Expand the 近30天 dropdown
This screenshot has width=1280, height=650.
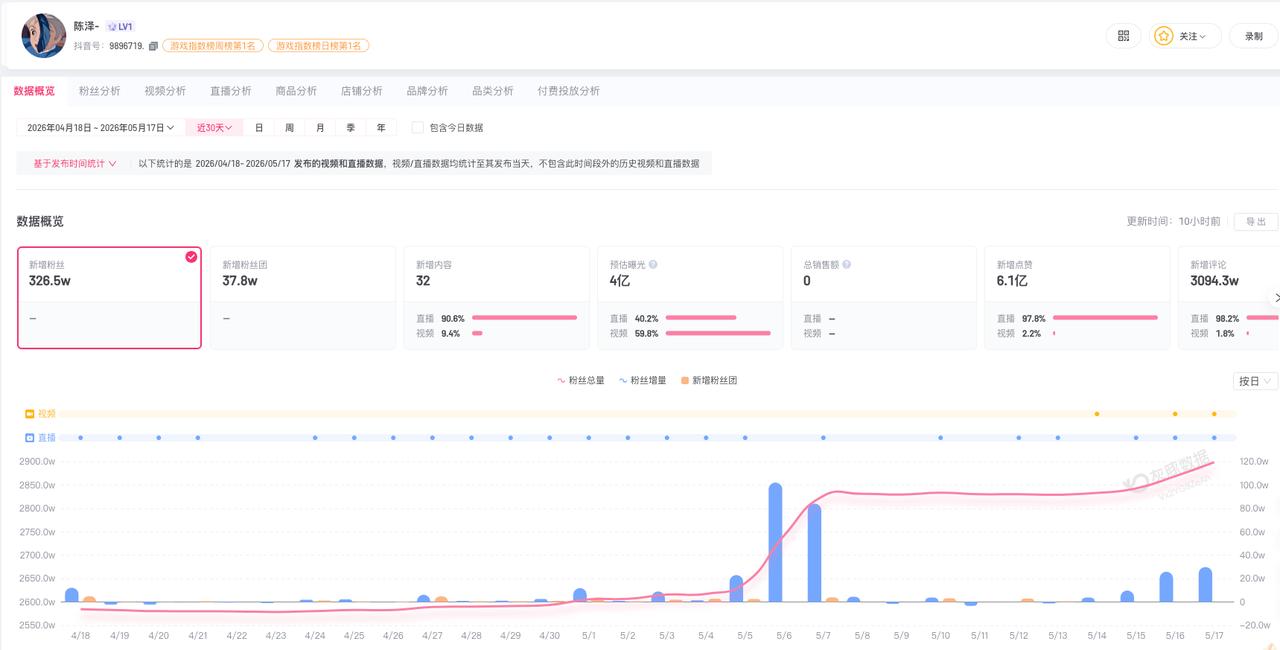tap(215, 128)
